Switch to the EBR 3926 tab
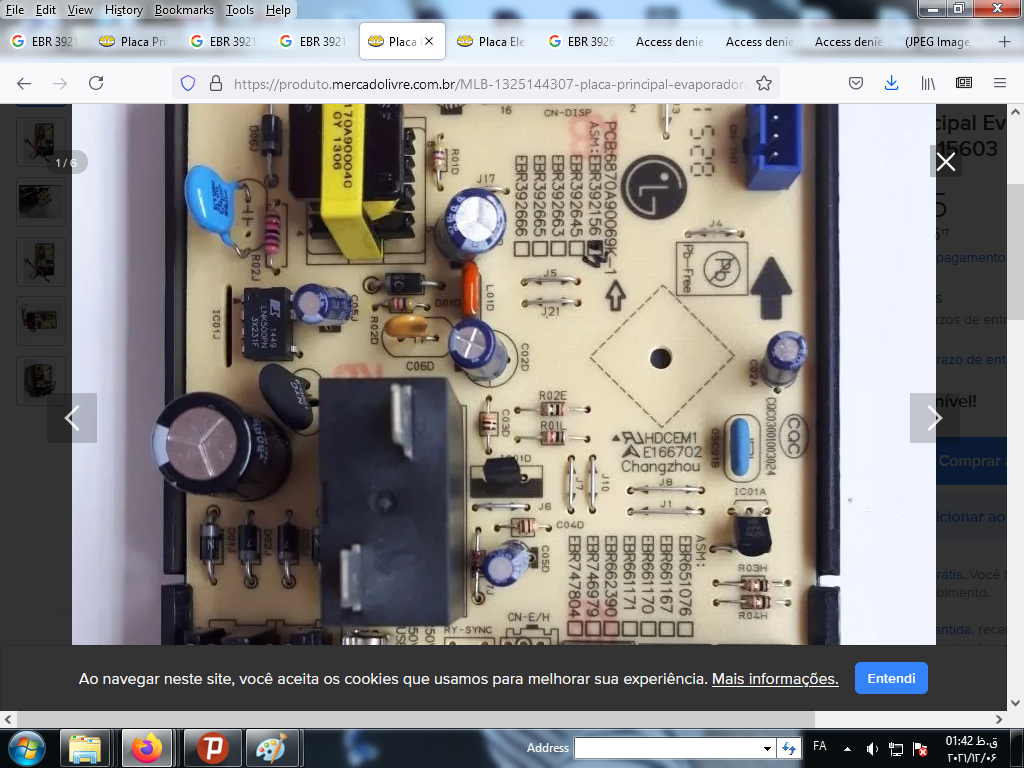This screenshot has width=1024, height=768. point(582,42)
